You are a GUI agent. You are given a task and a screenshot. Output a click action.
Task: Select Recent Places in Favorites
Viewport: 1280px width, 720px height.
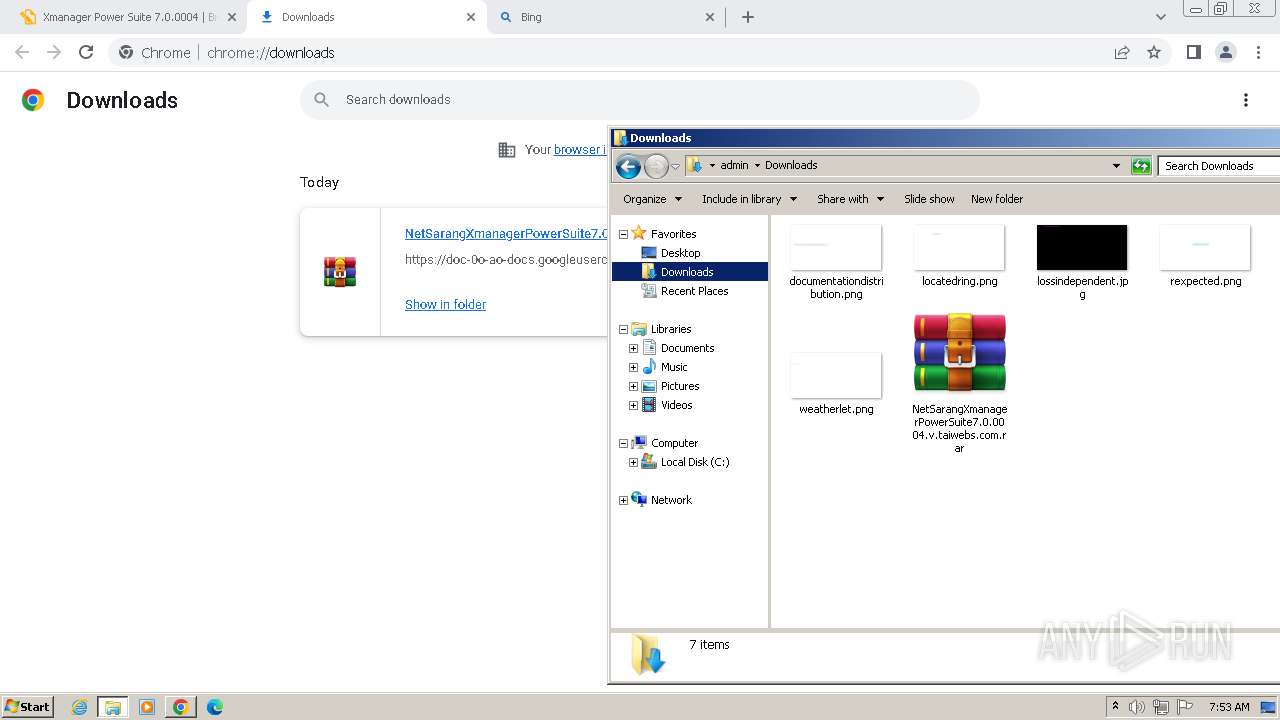[694, 291]
